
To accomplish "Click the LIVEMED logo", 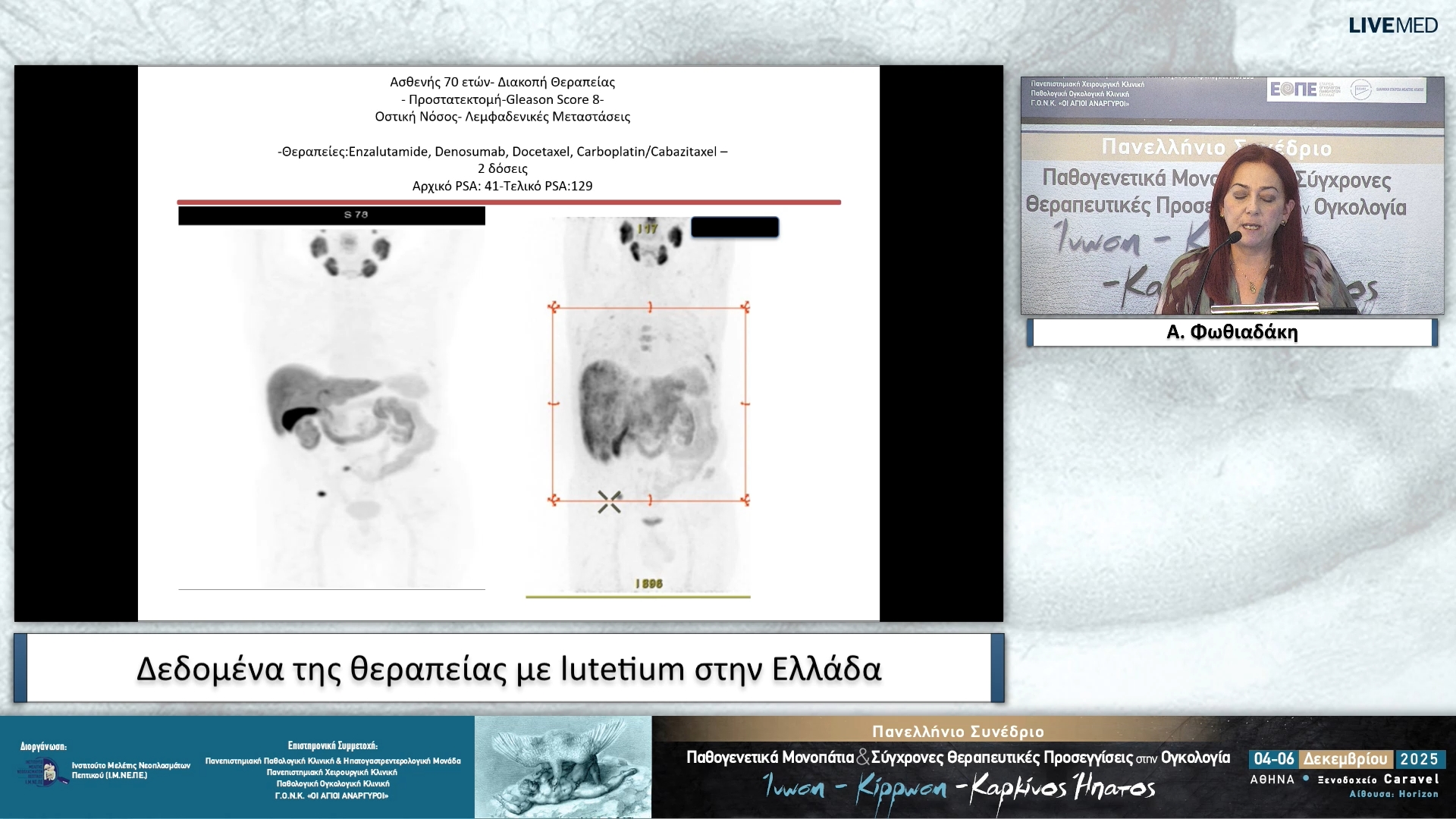I will coord(1394,25).
